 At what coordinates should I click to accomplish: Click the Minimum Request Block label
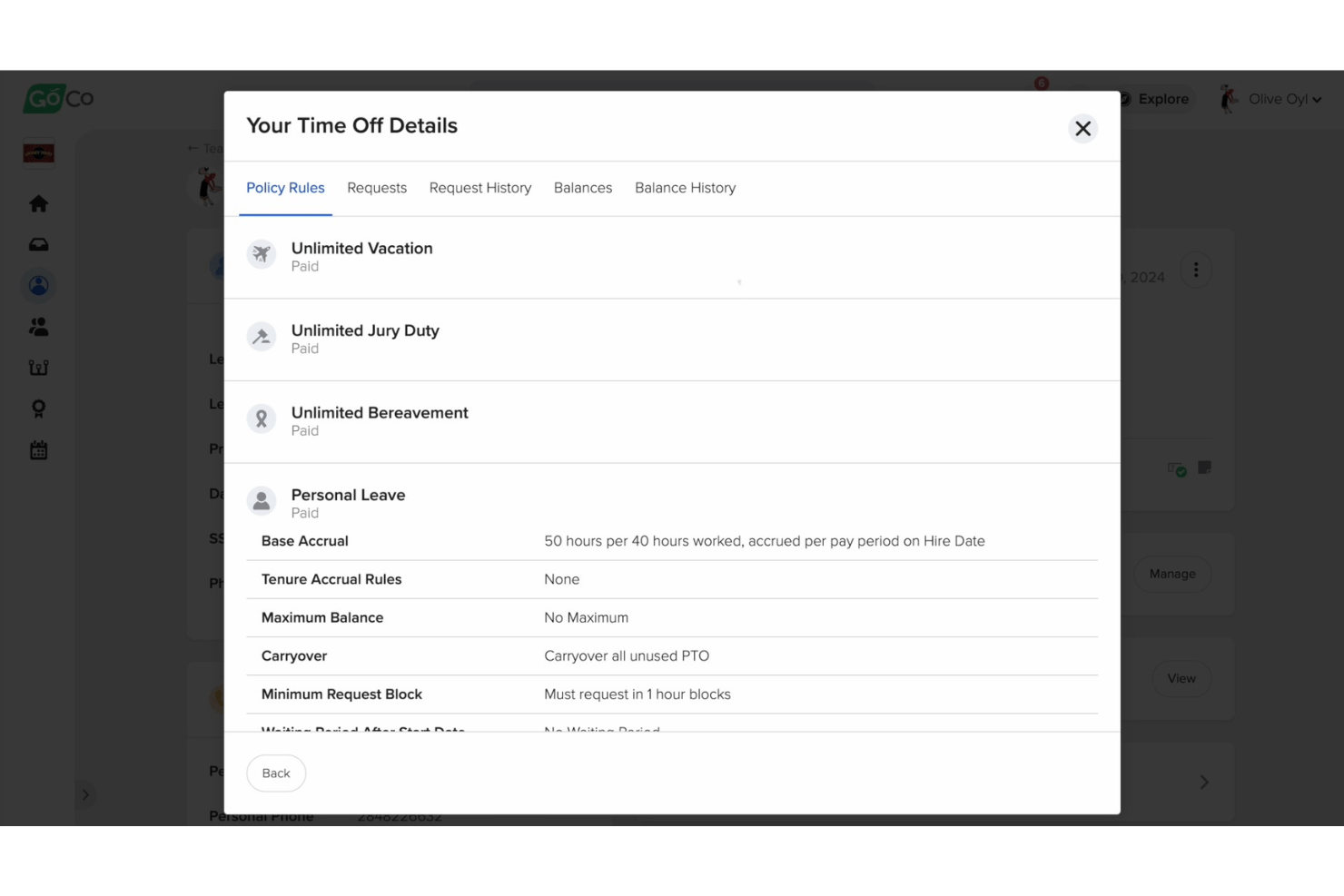click(x=342, y=694)
